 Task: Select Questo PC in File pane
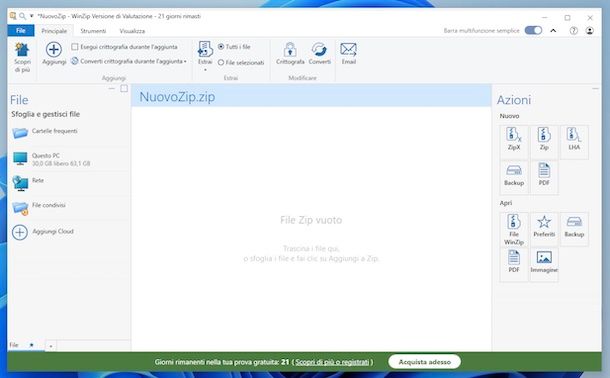coord(69,159)
